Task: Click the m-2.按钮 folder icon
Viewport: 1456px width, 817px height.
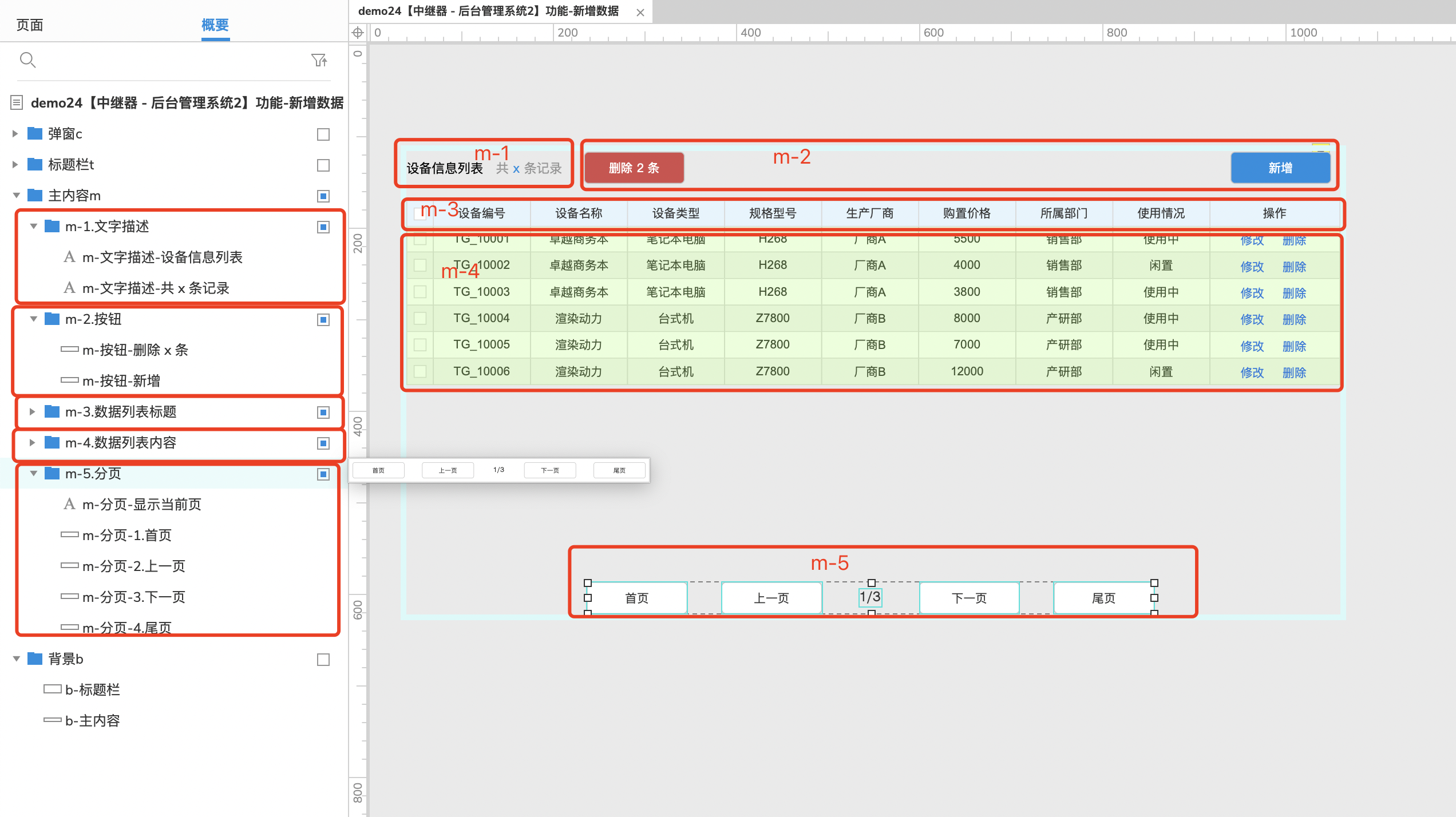Action: [53, 319]
